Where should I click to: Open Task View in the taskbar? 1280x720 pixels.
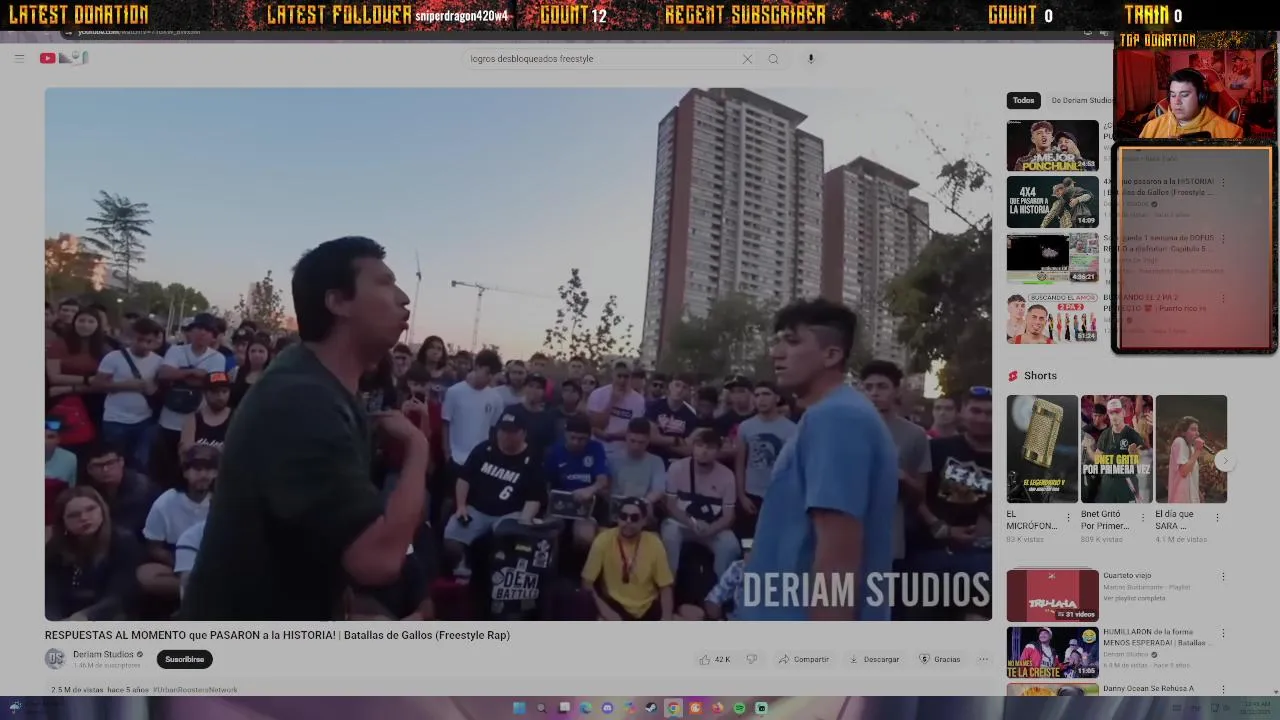tap(564, 707)
